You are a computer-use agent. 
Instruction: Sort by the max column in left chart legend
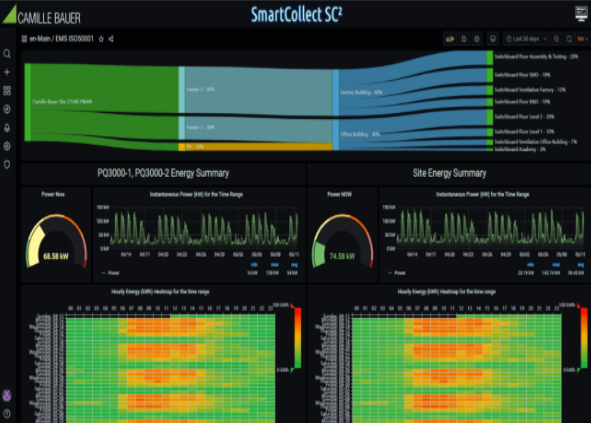pyautogui.click(x=275, y=265)
